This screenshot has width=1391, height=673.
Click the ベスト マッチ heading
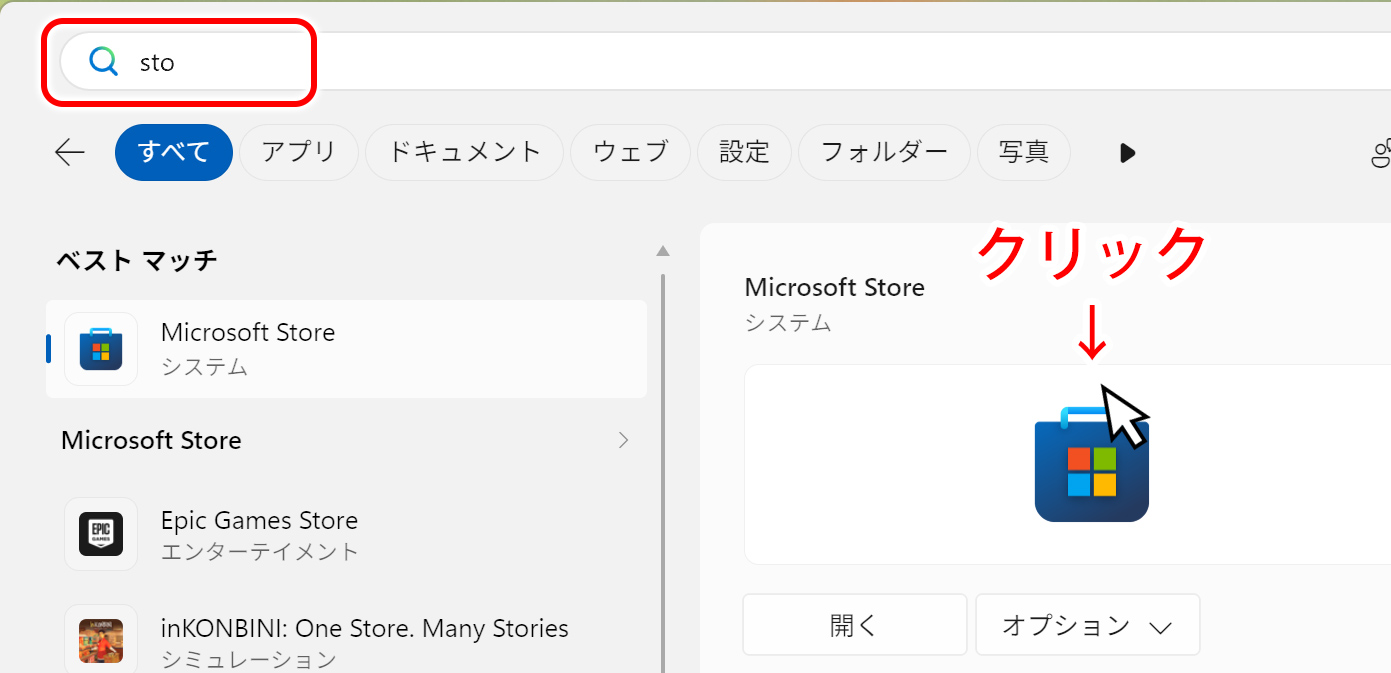[137, 260]
